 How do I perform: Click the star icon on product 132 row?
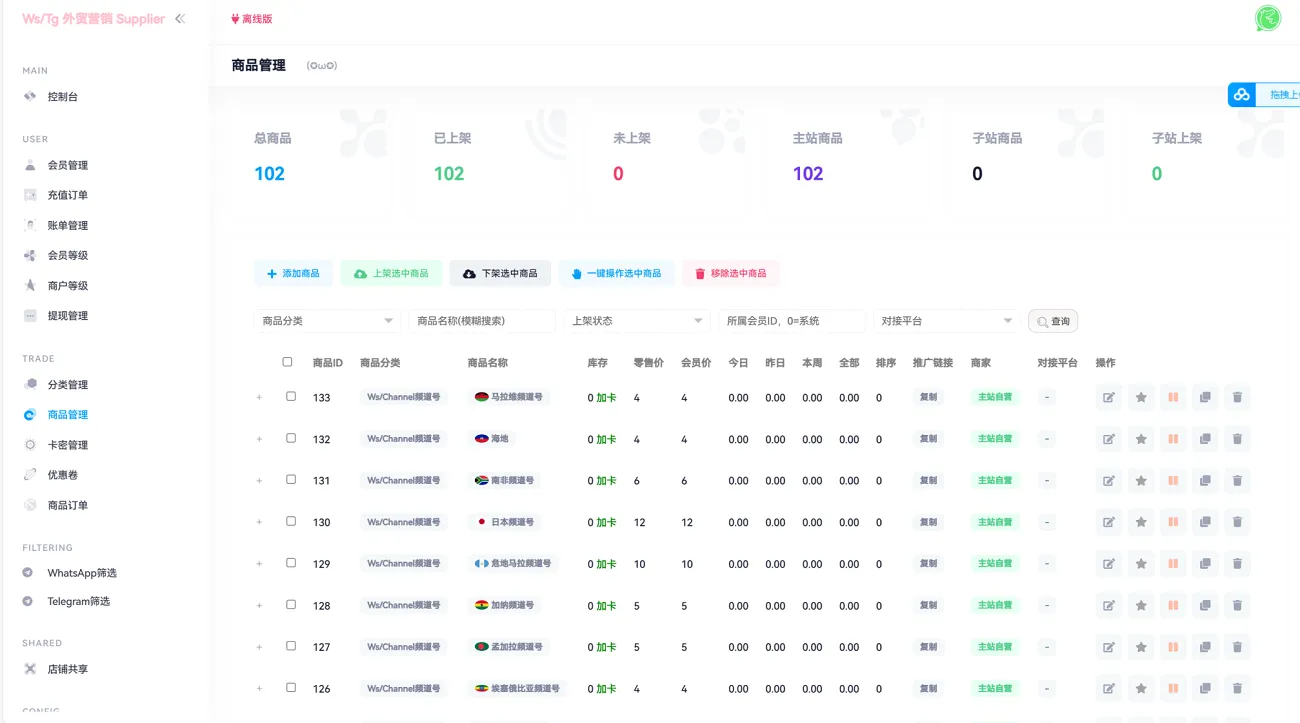(1140, 438)
